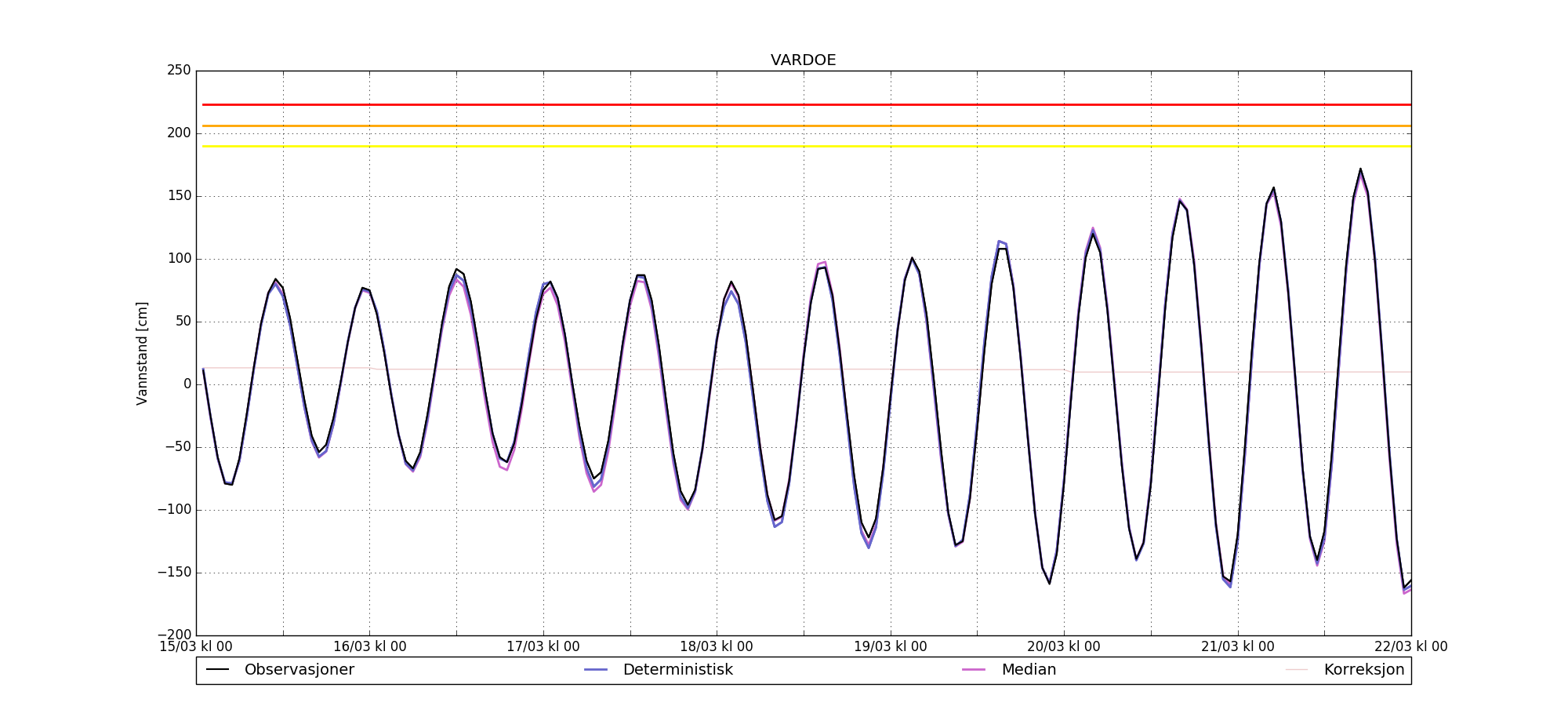Select the 15/03 kl 00 x-axis label
Screen dimensions: 1568x706
196,647
